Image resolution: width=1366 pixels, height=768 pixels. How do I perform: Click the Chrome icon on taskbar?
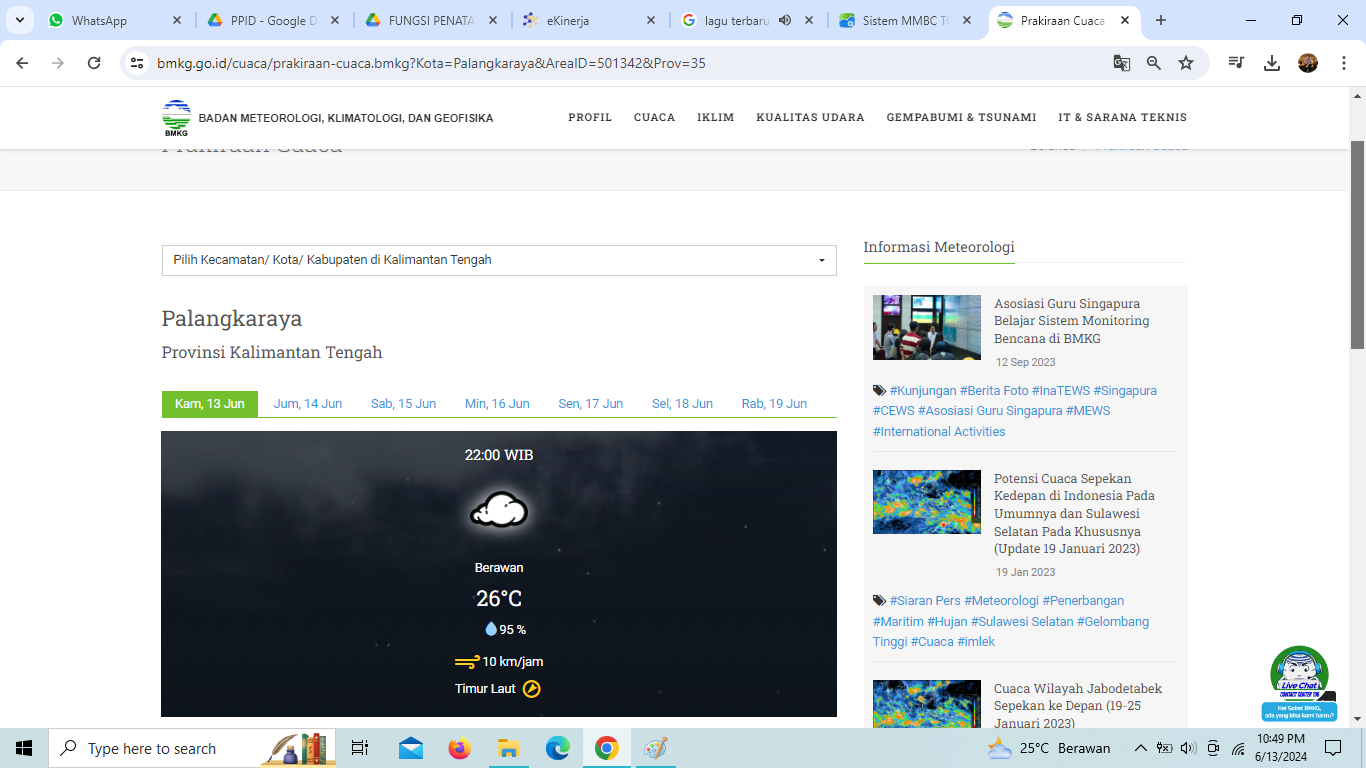(x=606, y=748)
